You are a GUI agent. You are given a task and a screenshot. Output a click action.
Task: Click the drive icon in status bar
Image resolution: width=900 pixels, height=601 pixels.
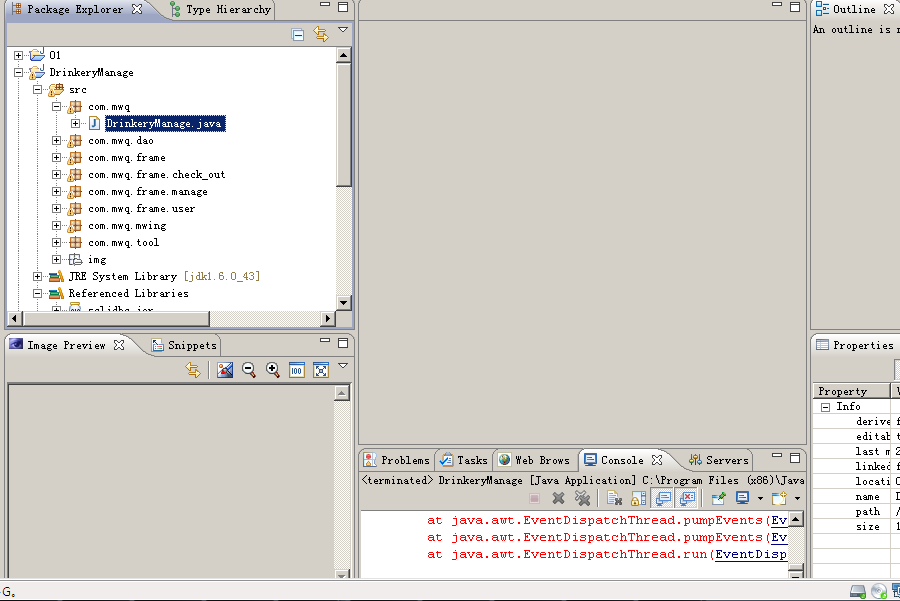pyautogui.click(x=858, y=591)
